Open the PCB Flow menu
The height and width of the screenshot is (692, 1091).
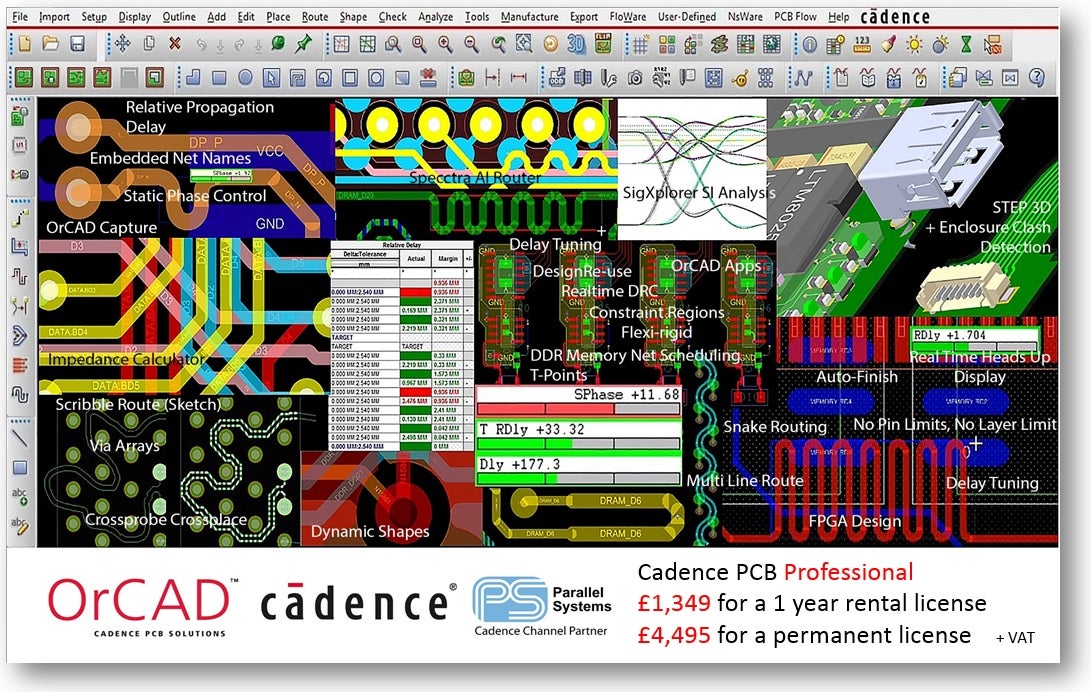[795, 17]
